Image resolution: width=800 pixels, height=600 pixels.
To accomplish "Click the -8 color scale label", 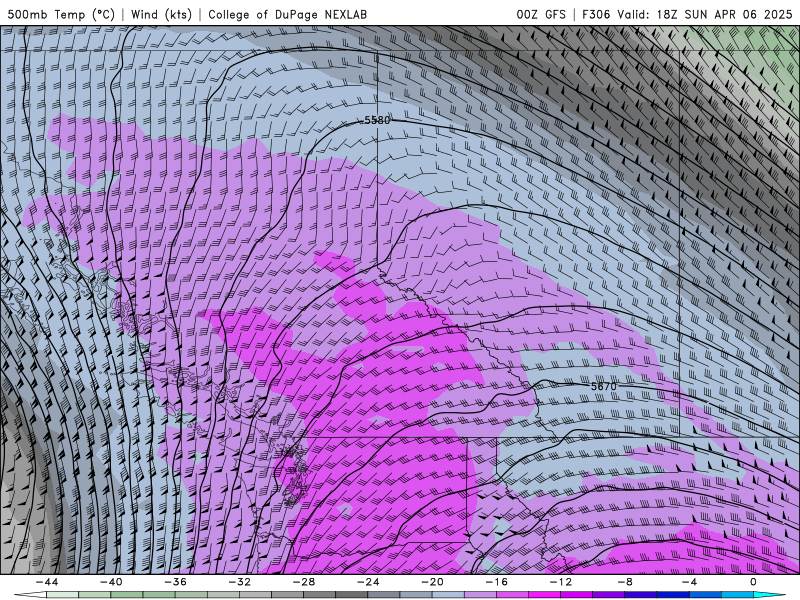I will pyautogui.click(x=626, y=582).
